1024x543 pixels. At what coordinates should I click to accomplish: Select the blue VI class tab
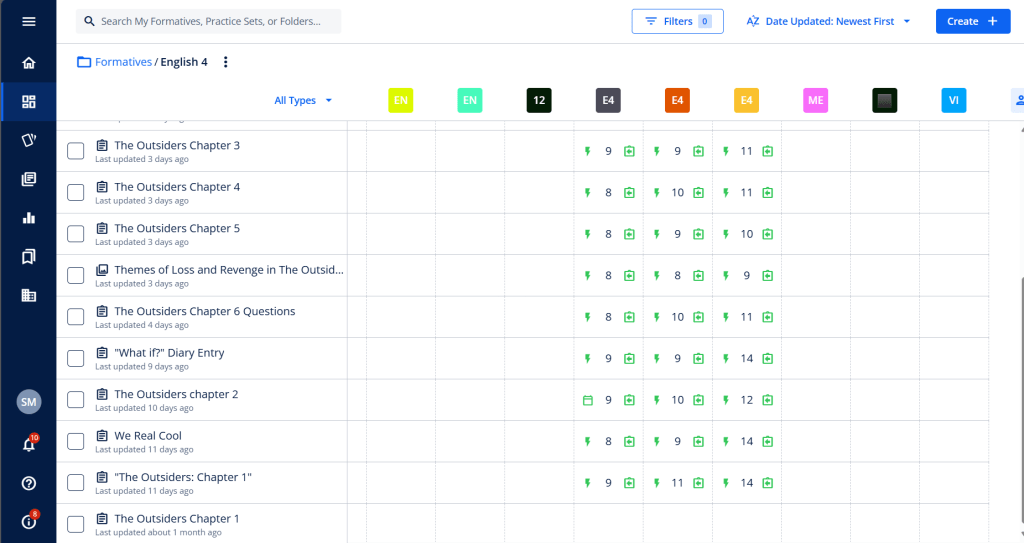(953, 100)
